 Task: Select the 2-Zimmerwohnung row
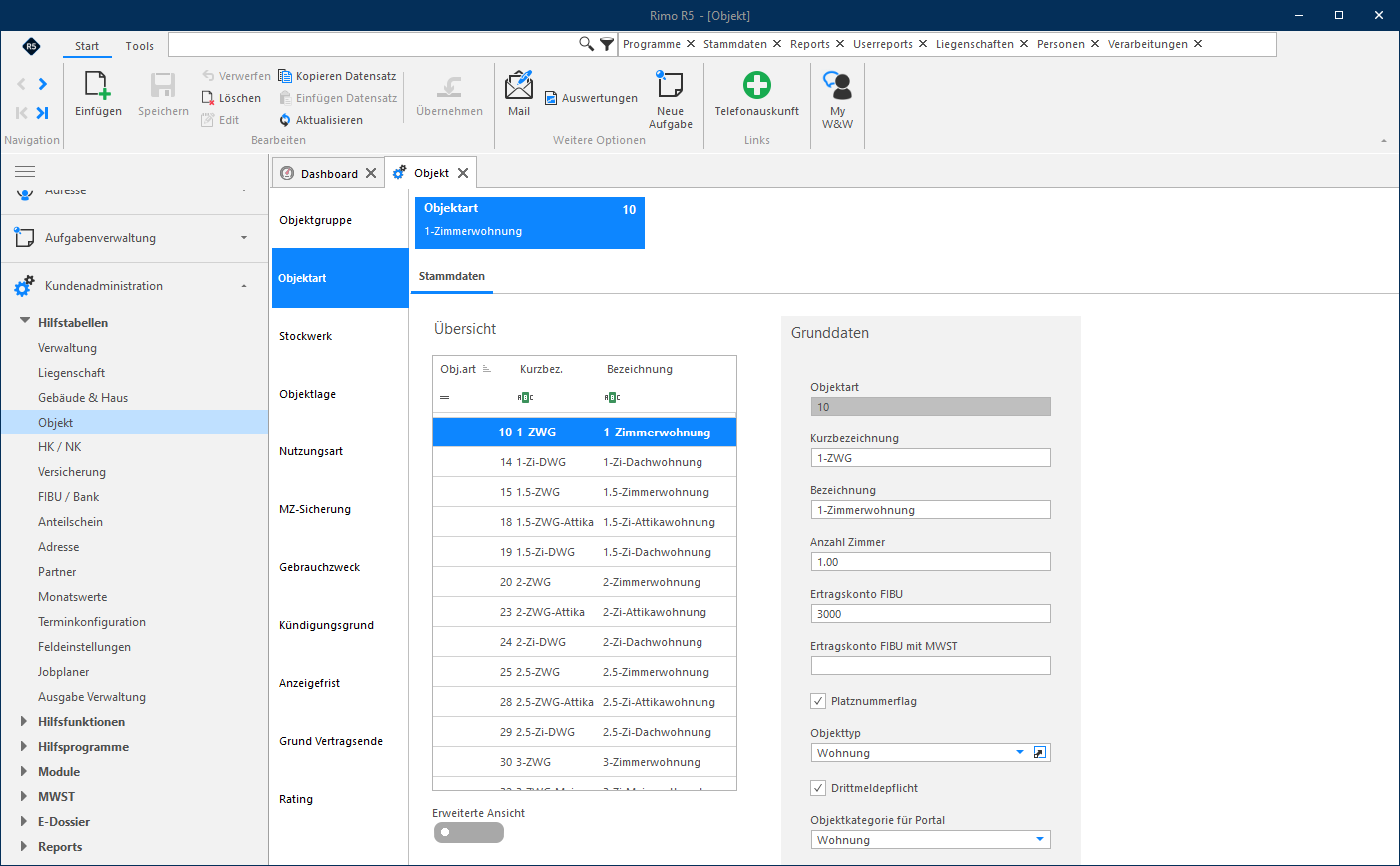coord(585,582)
